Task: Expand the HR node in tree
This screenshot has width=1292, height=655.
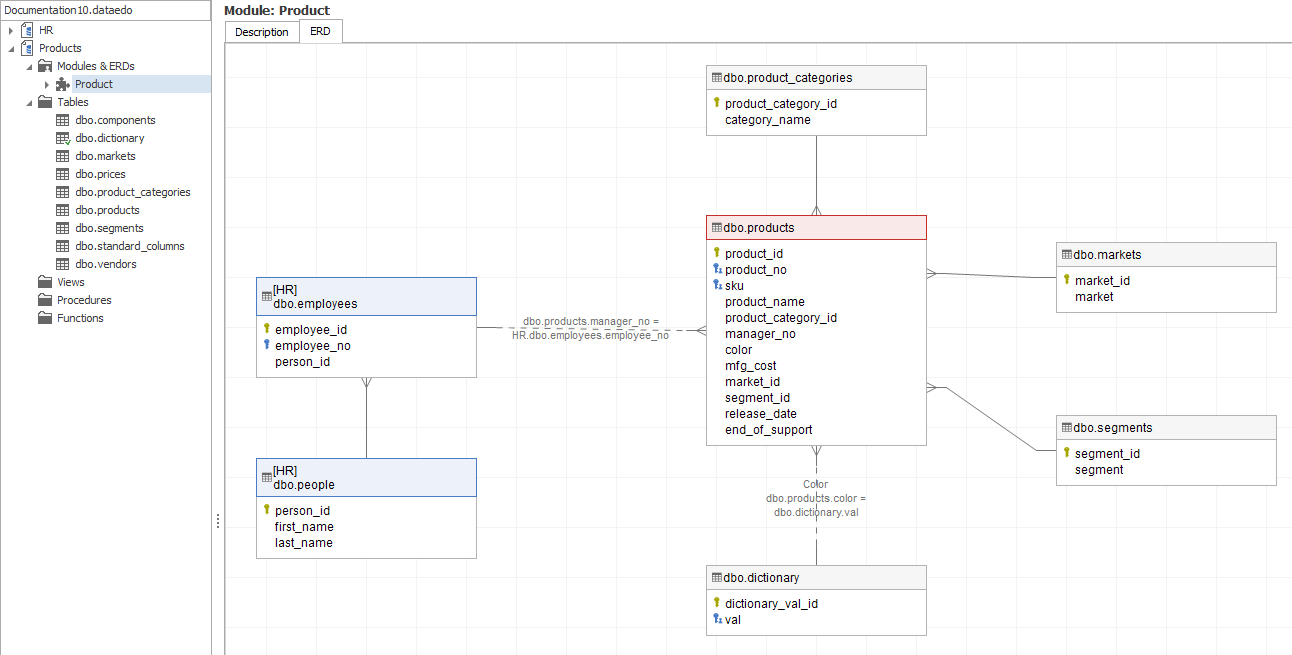Action: click(11, 30)
